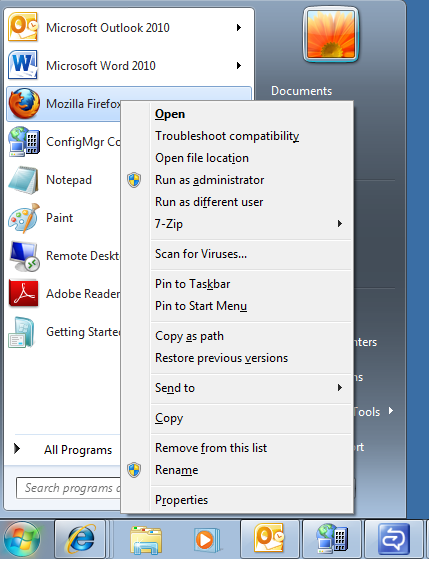Image resolution: width=429 pixels, height=561 pixels.
Task: Click the blue arrow taskbar icon
Action: pyautogui.click(x=394, y=538)
